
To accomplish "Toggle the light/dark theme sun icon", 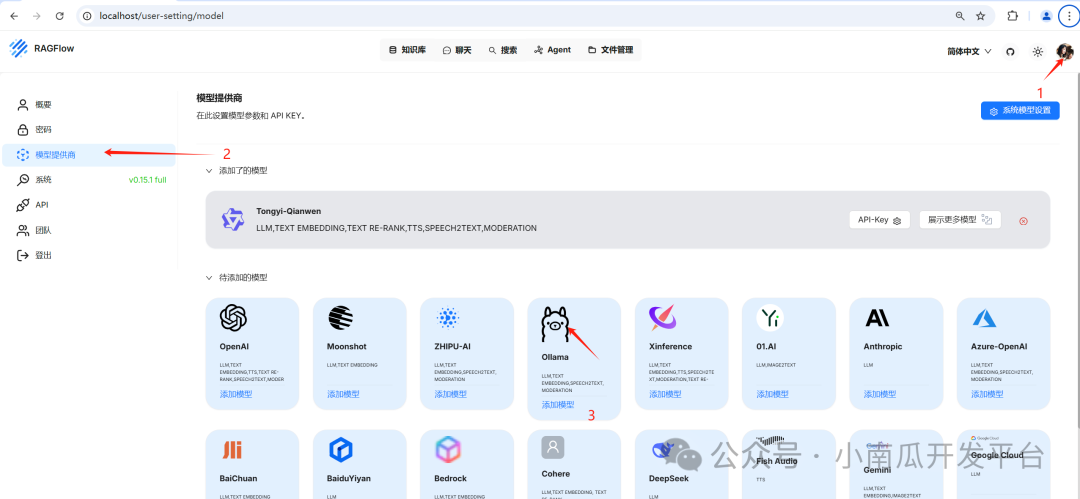I will coord(1037,52).
